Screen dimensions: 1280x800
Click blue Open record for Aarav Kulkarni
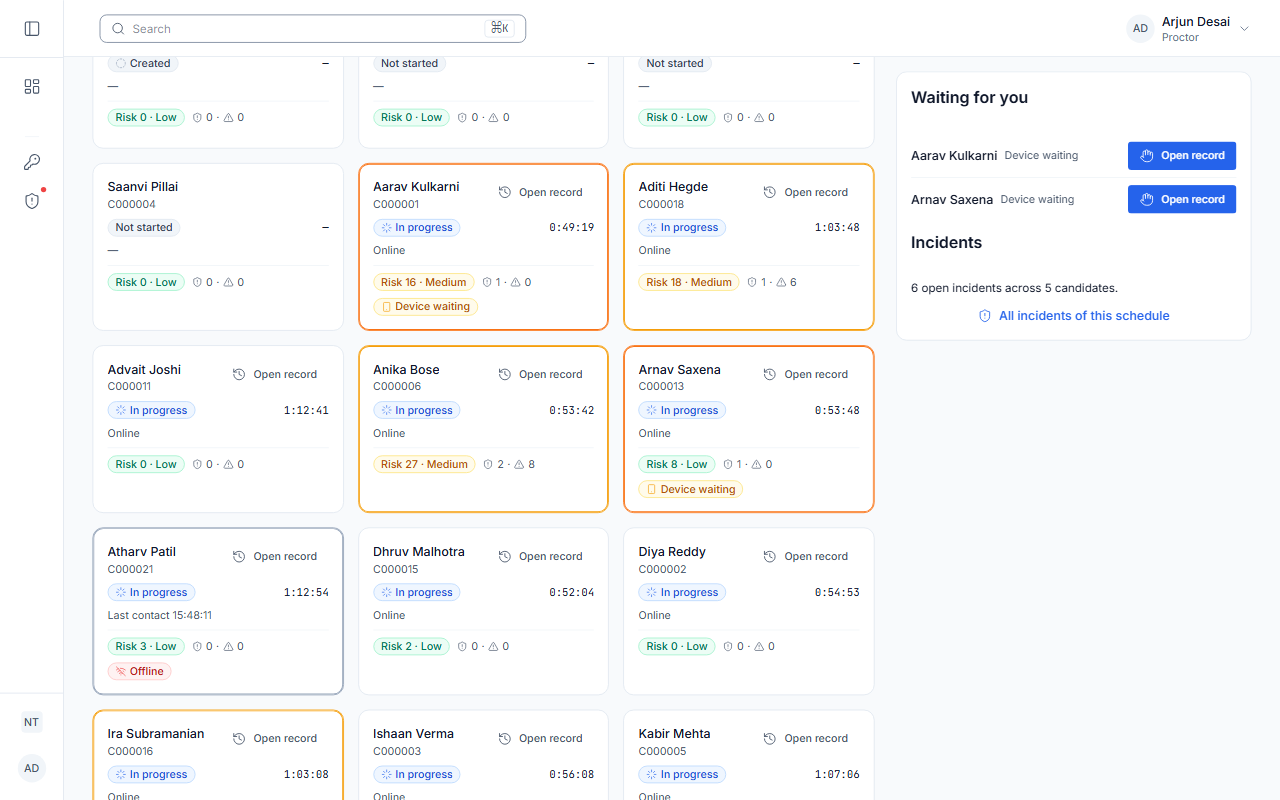pos(1182,156)
